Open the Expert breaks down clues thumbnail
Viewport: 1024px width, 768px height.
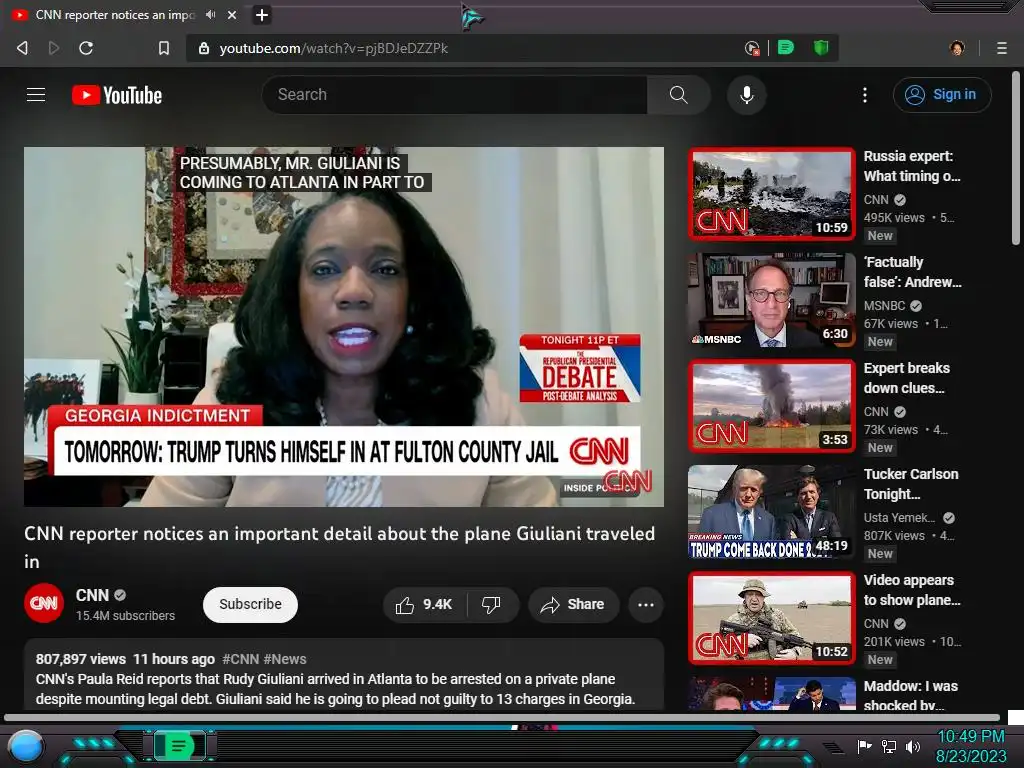[771, 406]
